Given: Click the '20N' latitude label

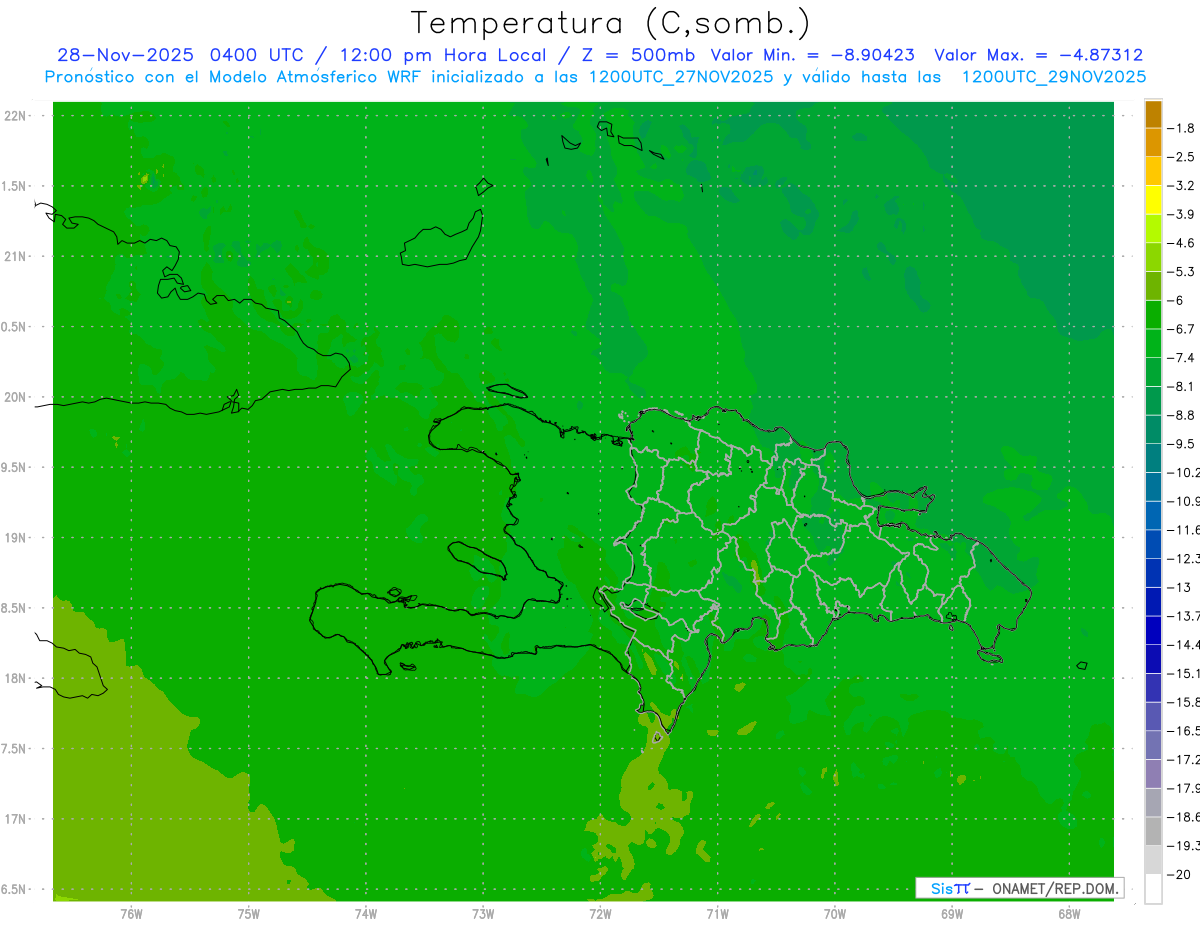Looking at the screenshot, I should tap(17, 397).
